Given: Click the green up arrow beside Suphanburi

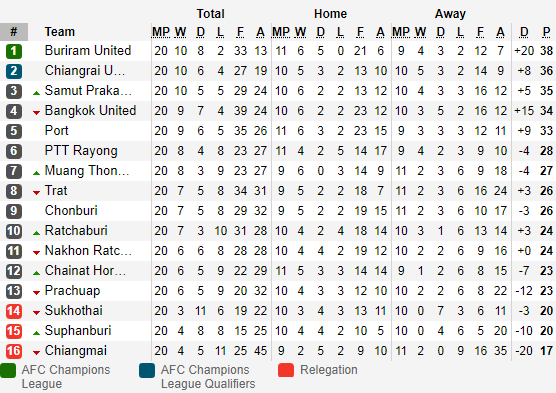Looking at the screenshot, I should coord(36,333).
